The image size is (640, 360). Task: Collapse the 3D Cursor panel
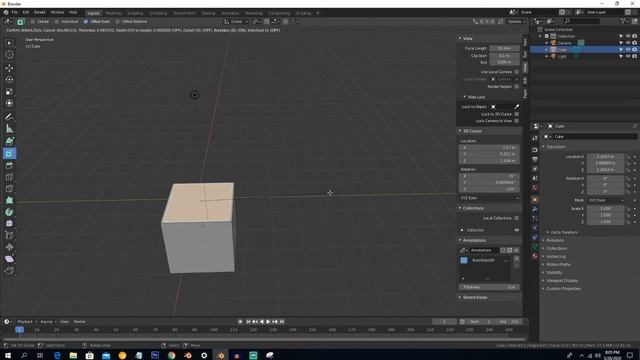489,131
